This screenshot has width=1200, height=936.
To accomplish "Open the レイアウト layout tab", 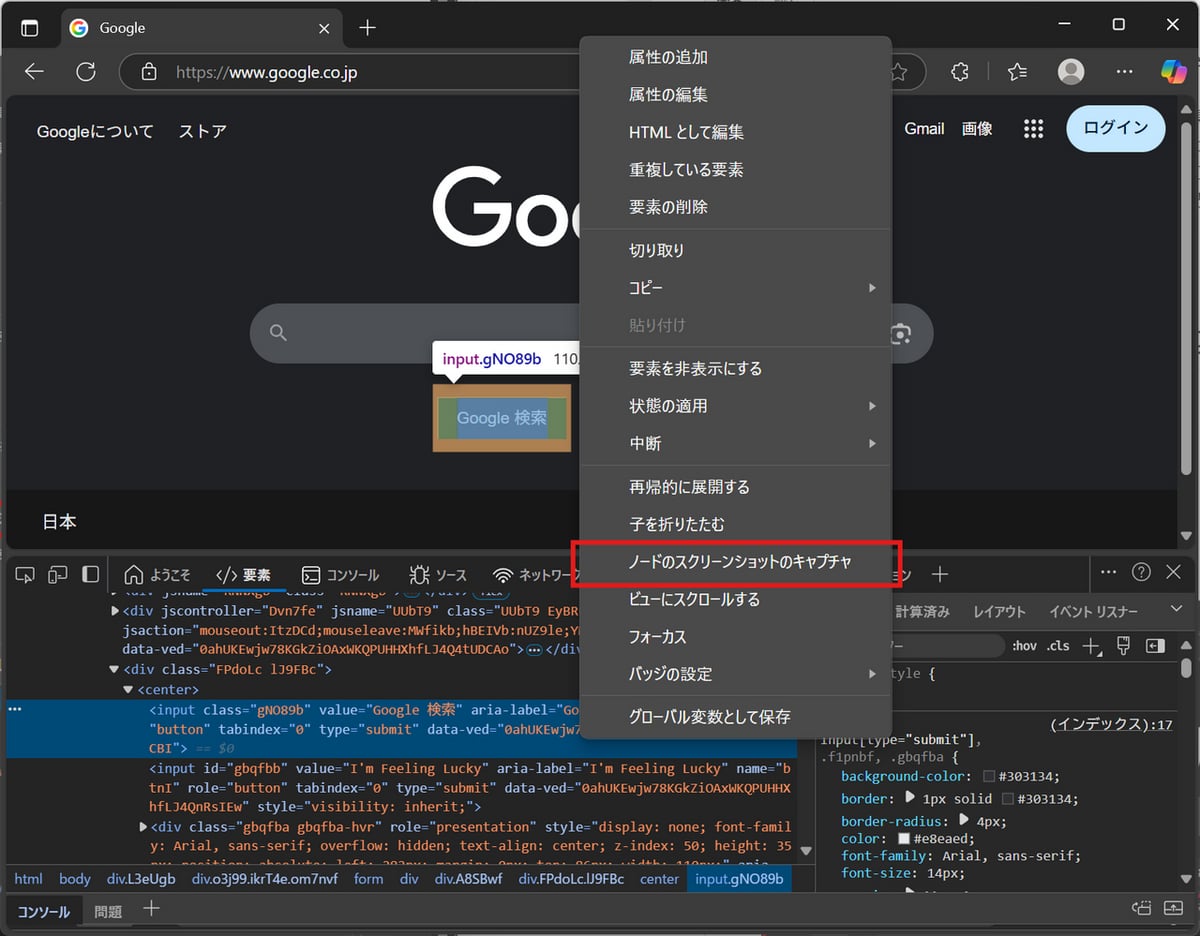I will (x=1000, y=612).
